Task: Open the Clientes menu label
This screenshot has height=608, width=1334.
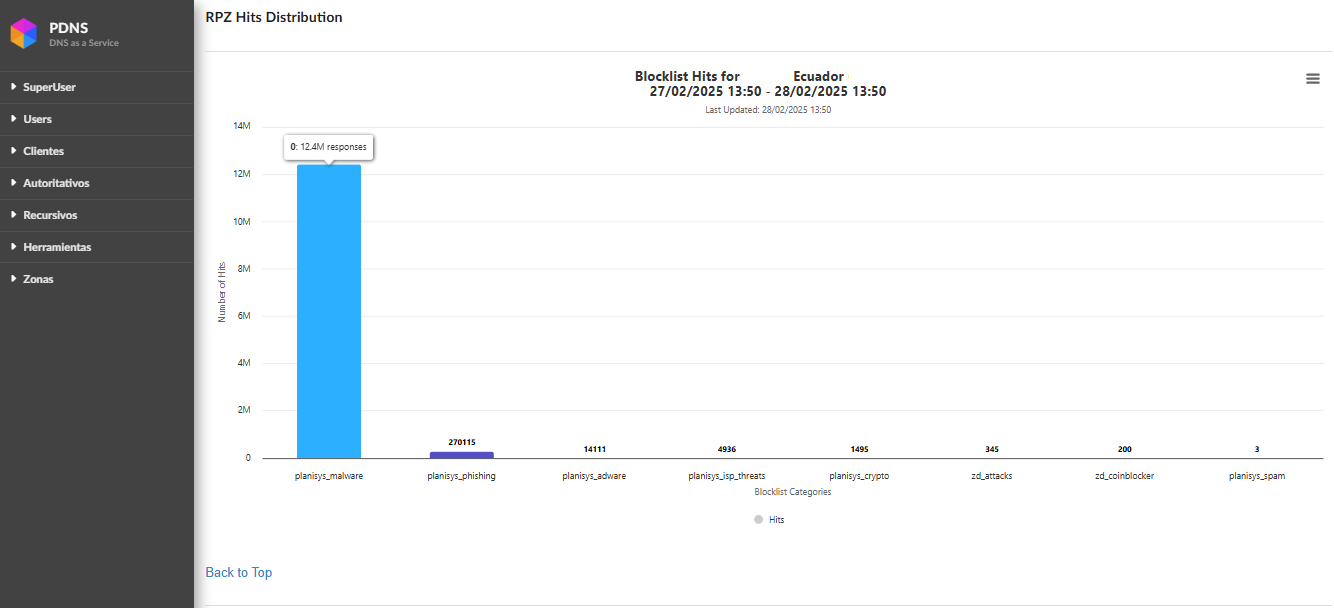Action: point(43,151)
